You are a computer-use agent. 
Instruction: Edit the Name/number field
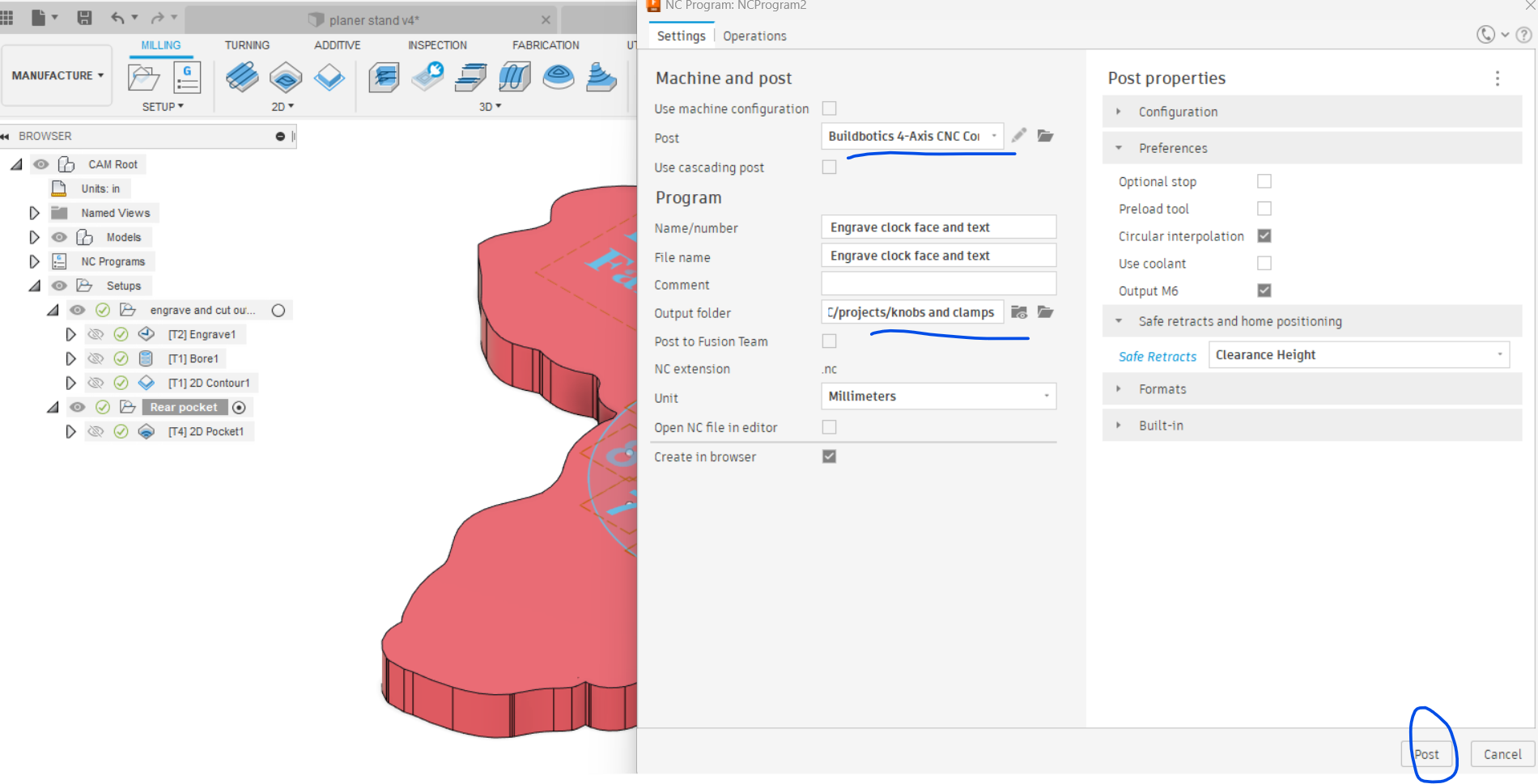pos(939,227)
